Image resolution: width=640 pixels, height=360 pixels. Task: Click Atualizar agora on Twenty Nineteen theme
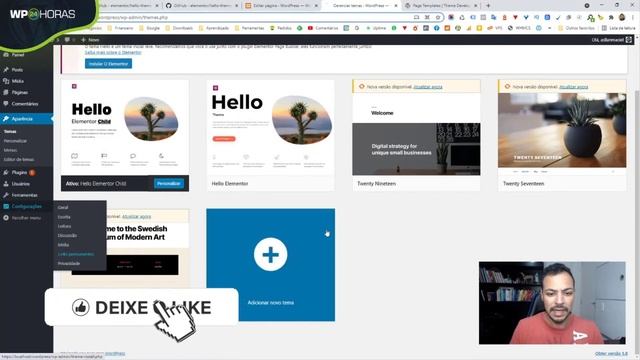(428, 87)
